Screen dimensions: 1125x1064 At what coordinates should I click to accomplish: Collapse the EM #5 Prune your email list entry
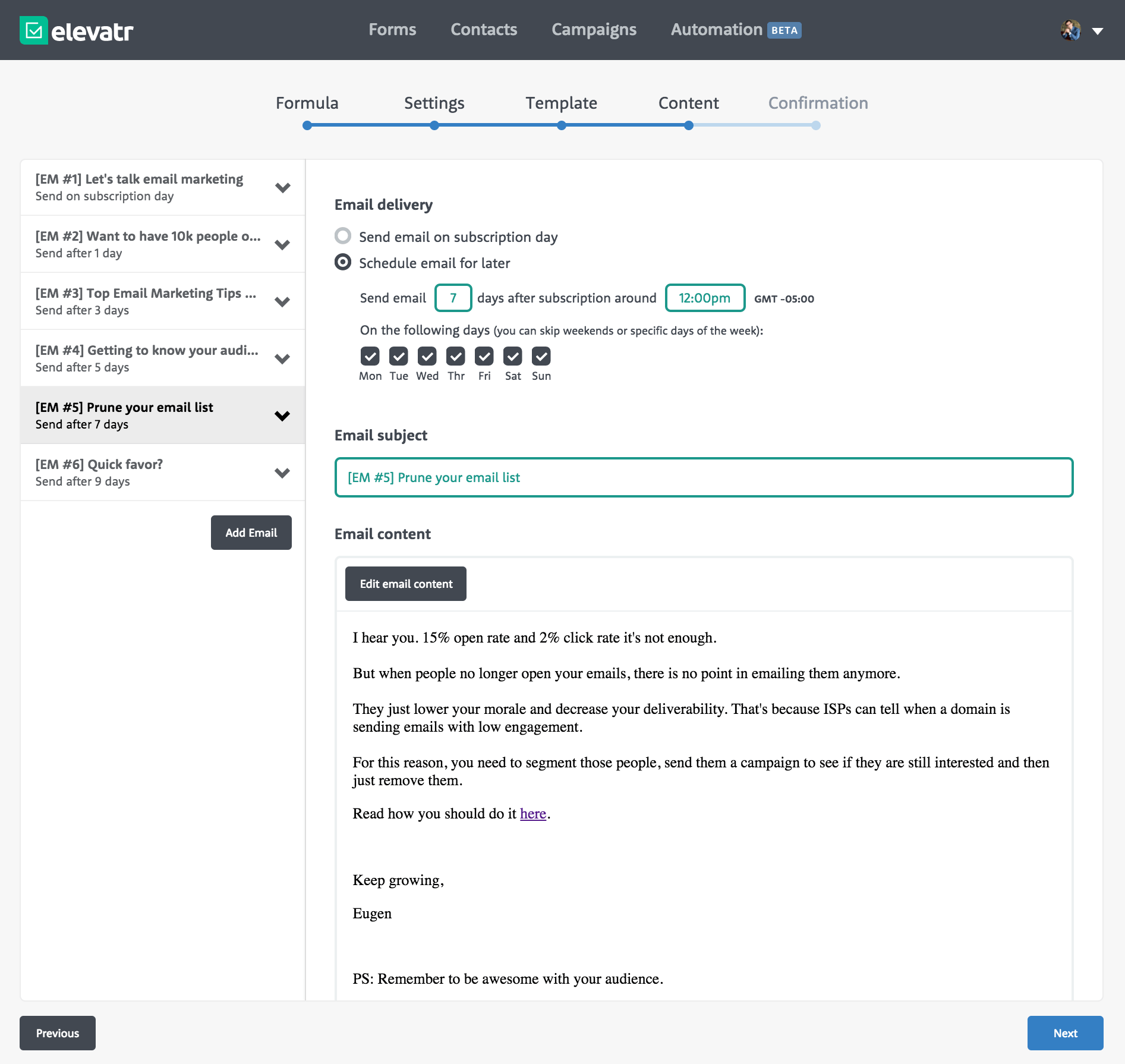[x=282, y=415]
